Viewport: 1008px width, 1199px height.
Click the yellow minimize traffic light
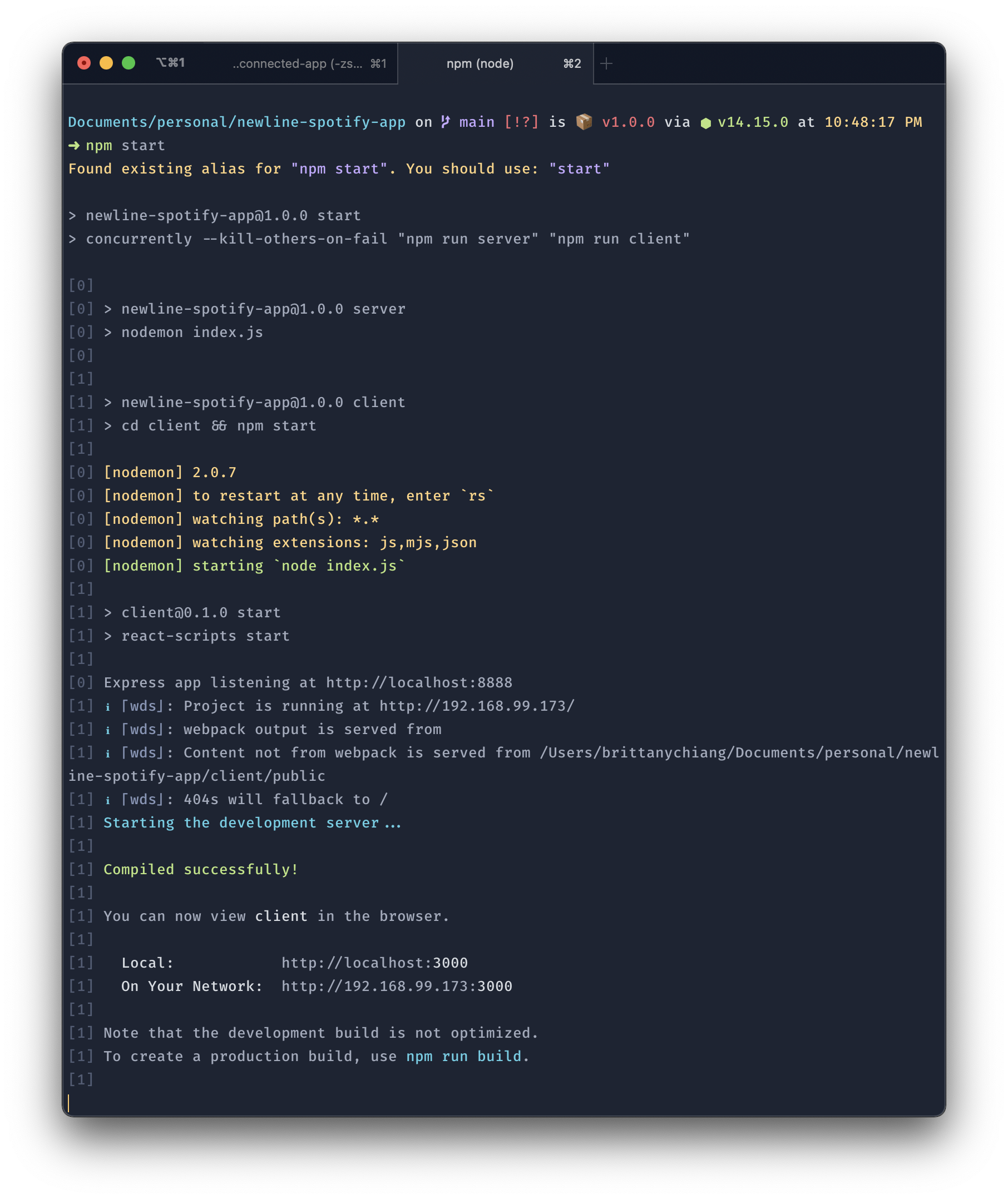pos(106,63)
